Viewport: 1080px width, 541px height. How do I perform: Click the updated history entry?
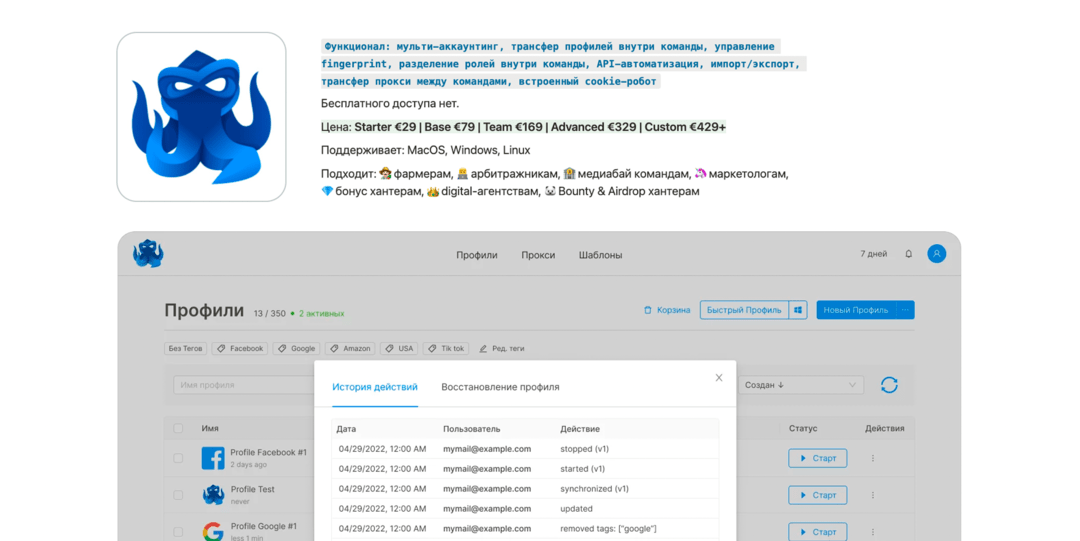pyautogui.click(x=577, y=509)
